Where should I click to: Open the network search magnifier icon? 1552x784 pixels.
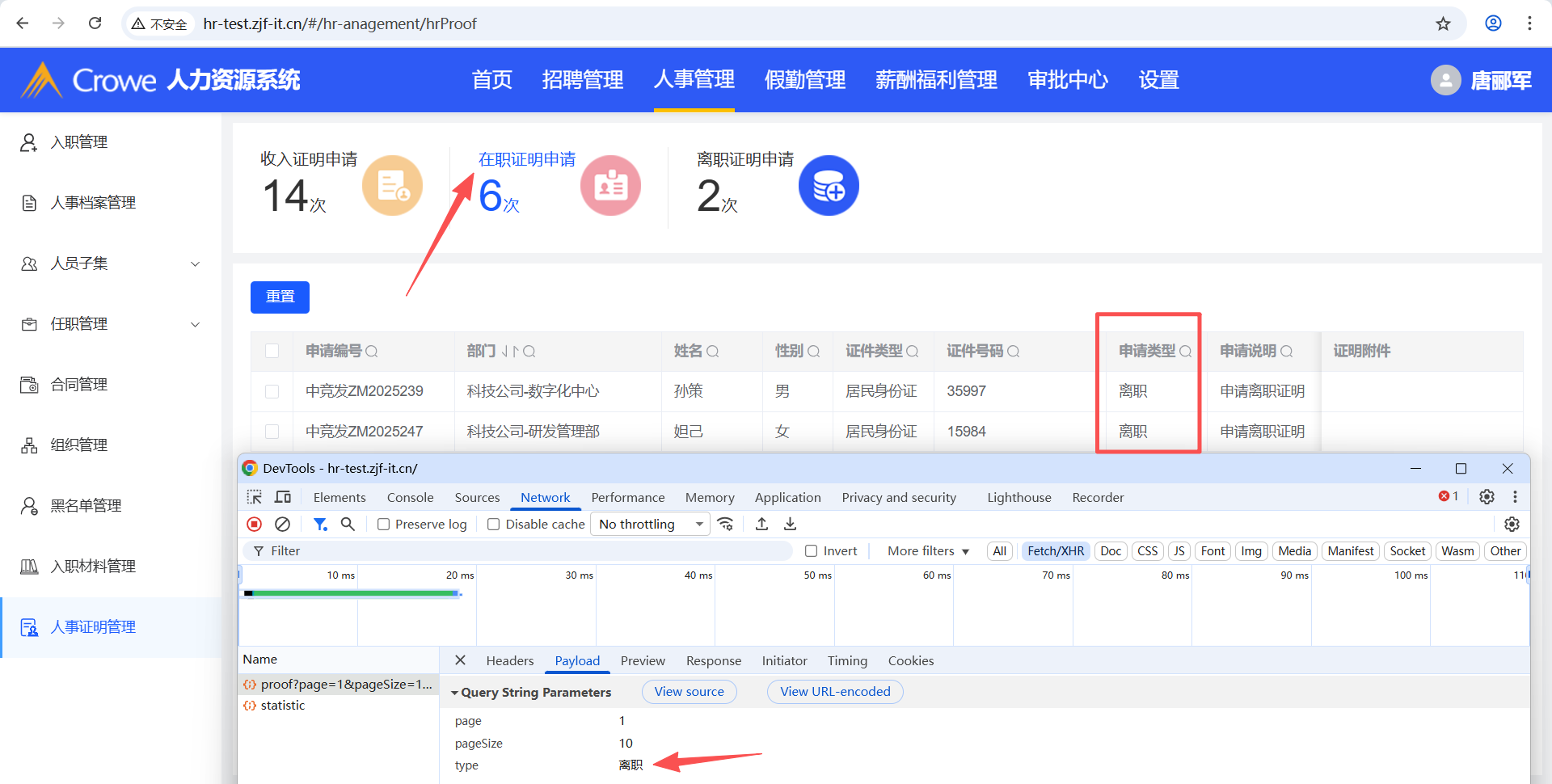tap(348, 524)
